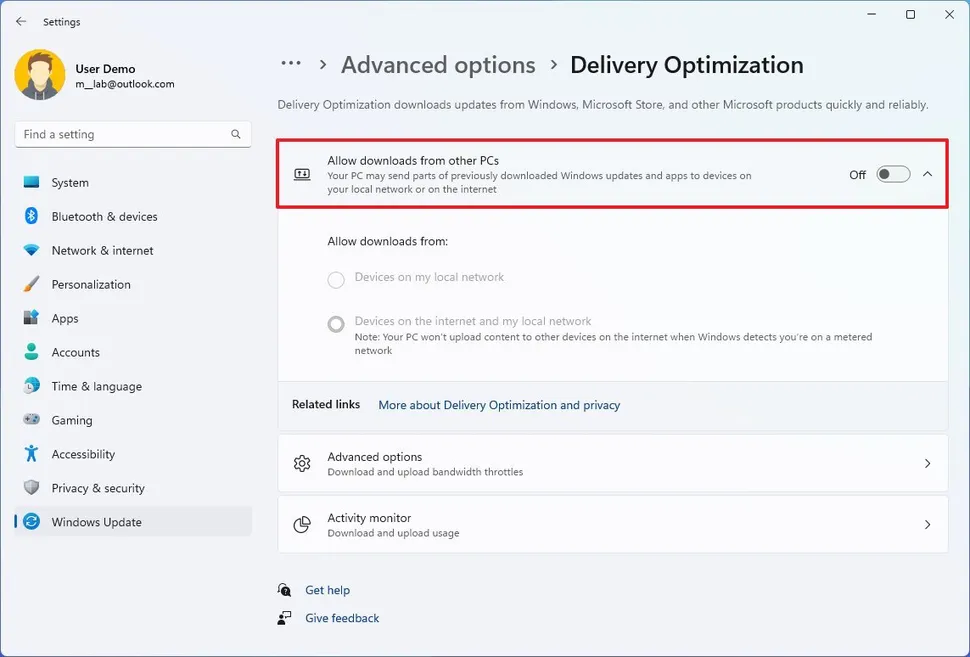970x657 pixels.
Task: Click the Privacy & security shield icon
Action: pos(31,488)
